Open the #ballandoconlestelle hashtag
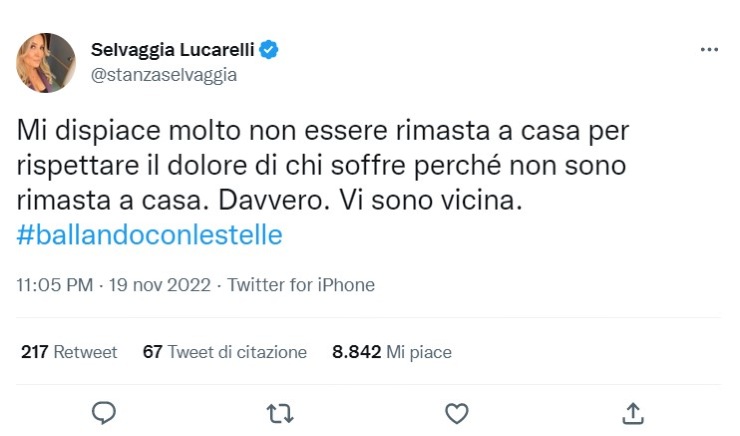This screenshot has height=436, width=740. (x=149, y=235)
